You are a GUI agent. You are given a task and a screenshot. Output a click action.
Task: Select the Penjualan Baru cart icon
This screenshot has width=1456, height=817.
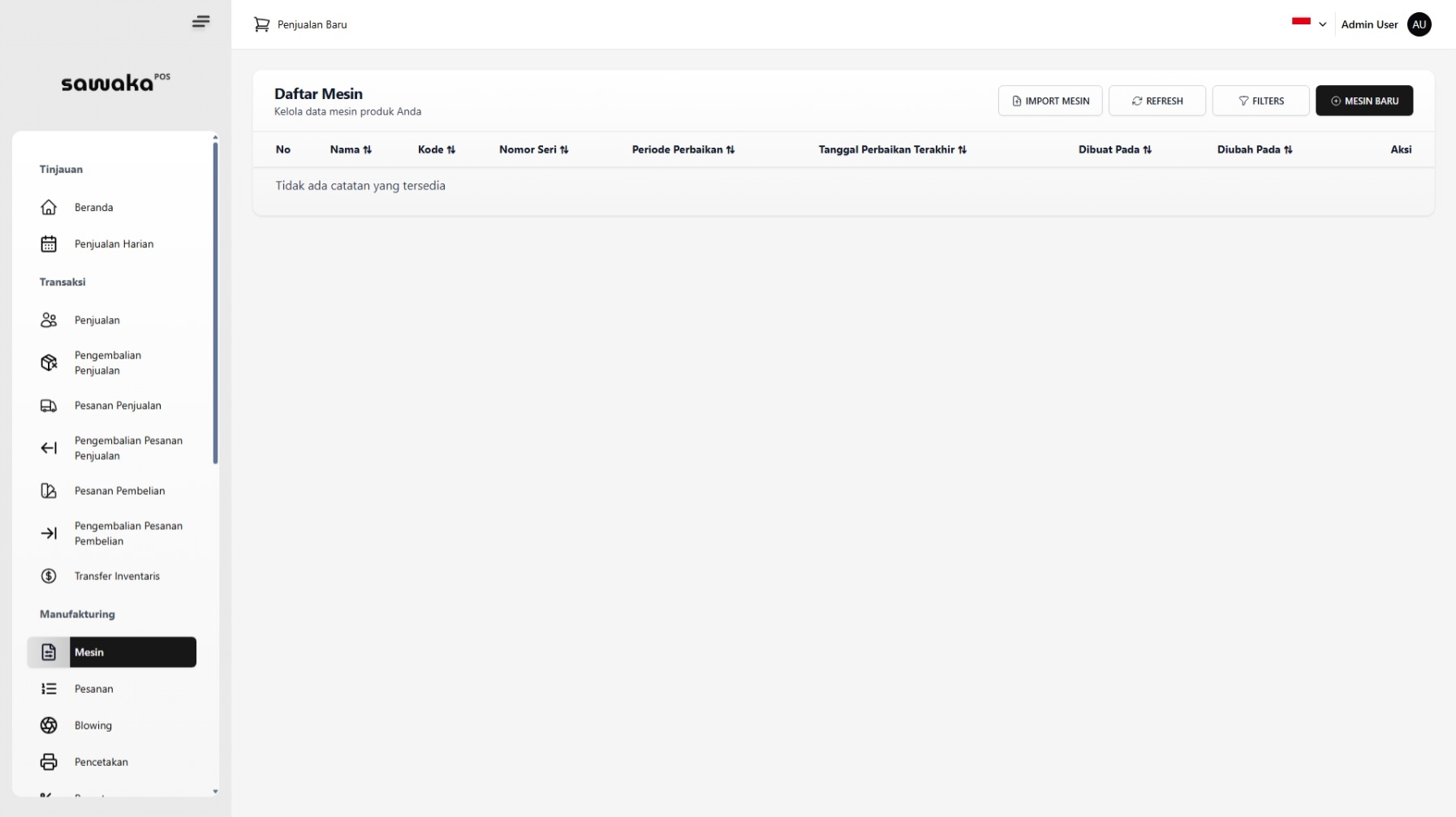(x=261, y=24)
